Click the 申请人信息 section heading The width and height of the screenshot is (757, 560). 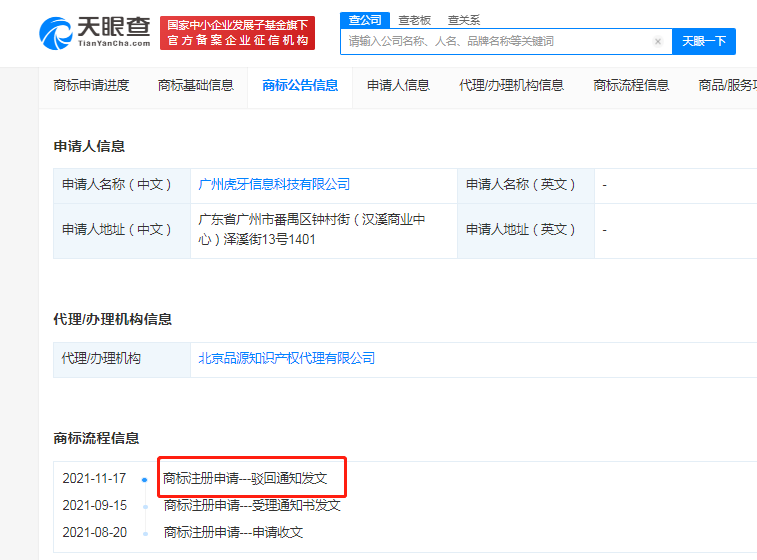[89, 146]
